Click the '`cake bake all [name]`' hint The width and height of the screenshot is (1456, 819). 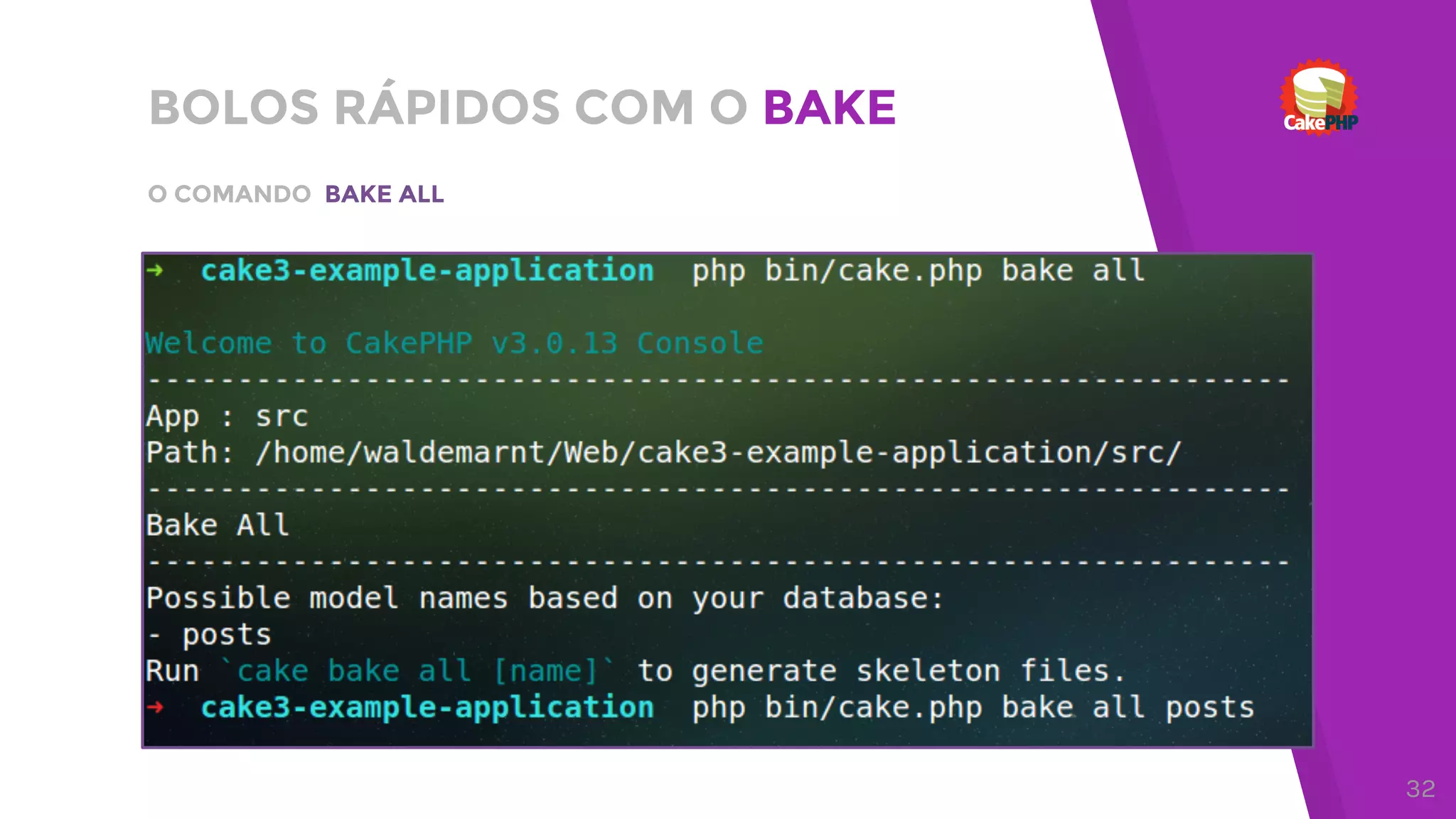pyautogui.click(x=417, y=671)
